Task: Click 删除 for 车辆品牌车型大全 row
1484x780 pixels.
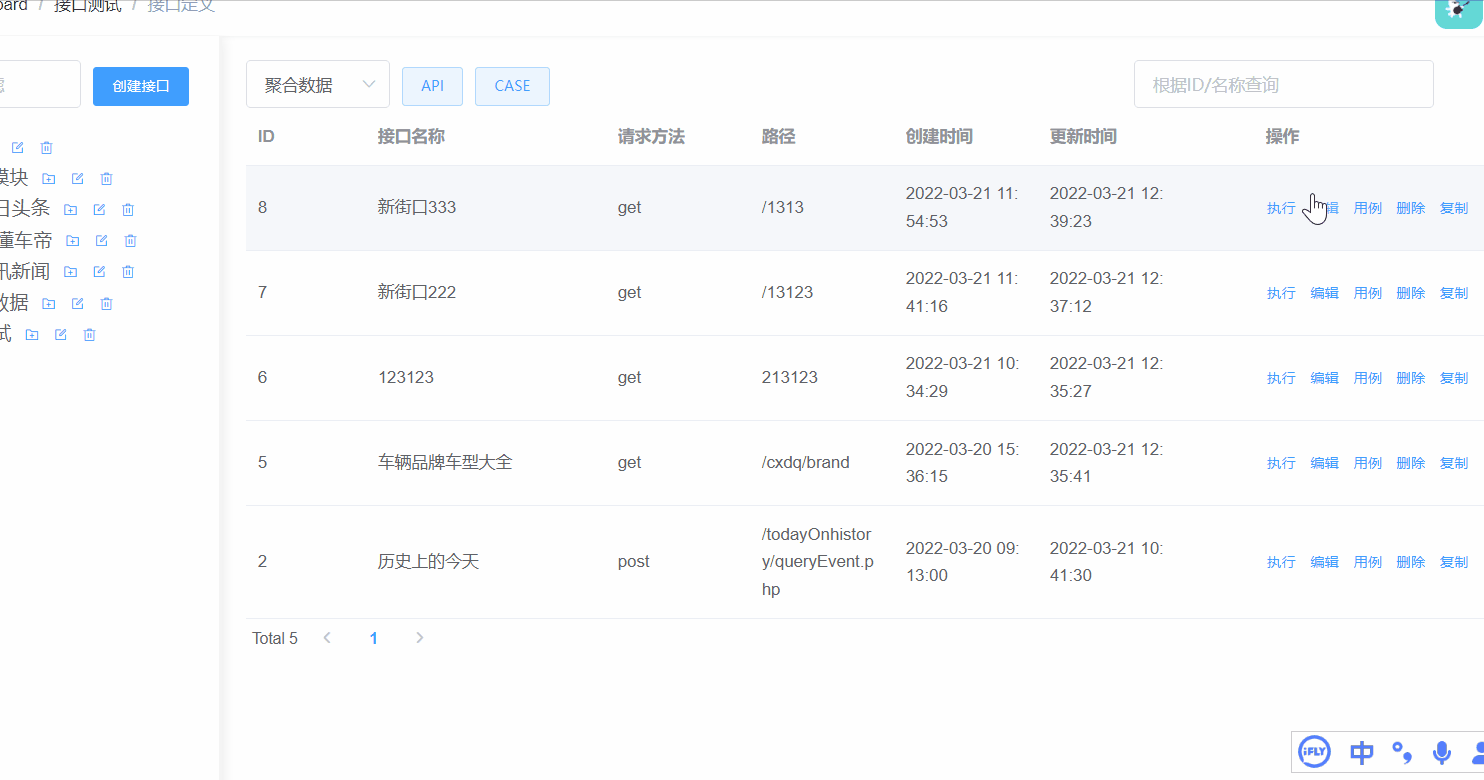Action: (1410, 463)
